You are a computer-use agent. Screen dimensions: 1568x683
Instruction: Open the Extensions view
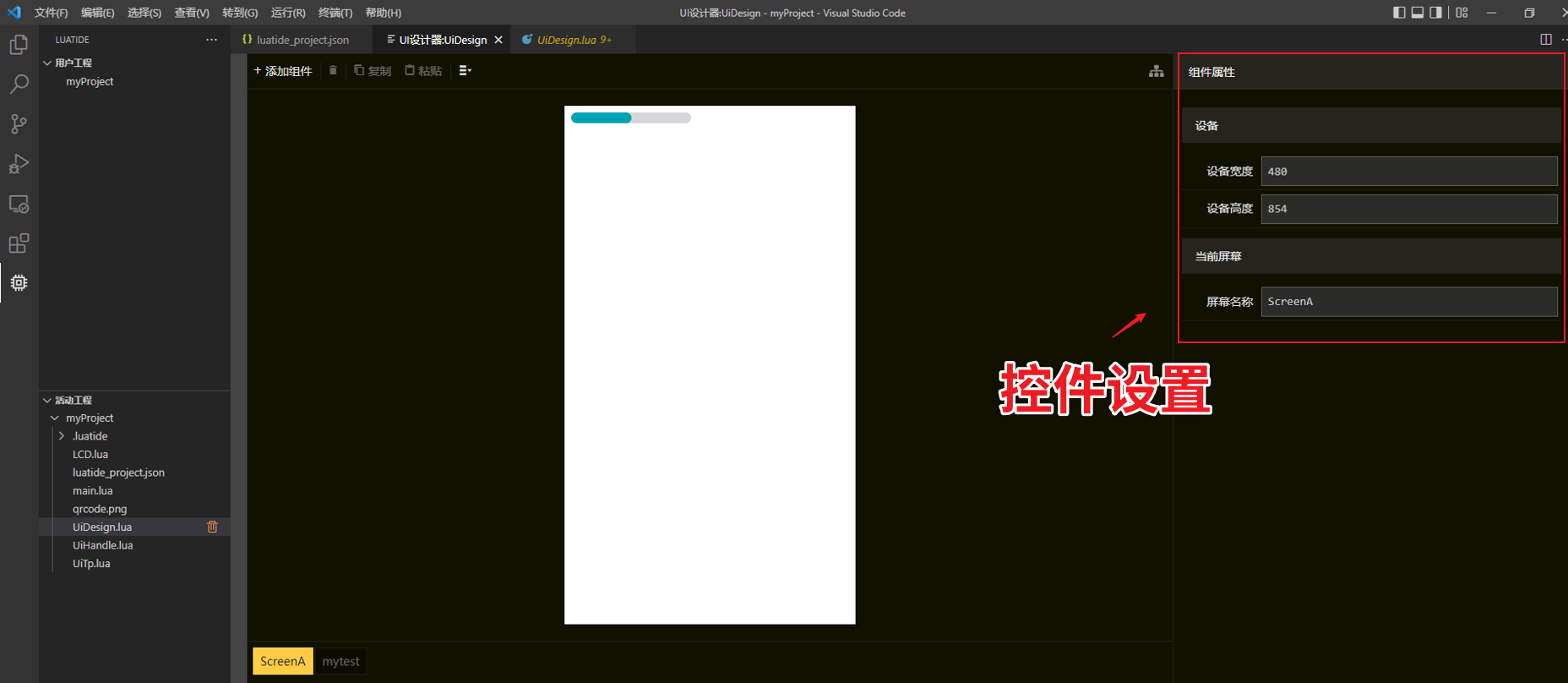coord(19,243)
